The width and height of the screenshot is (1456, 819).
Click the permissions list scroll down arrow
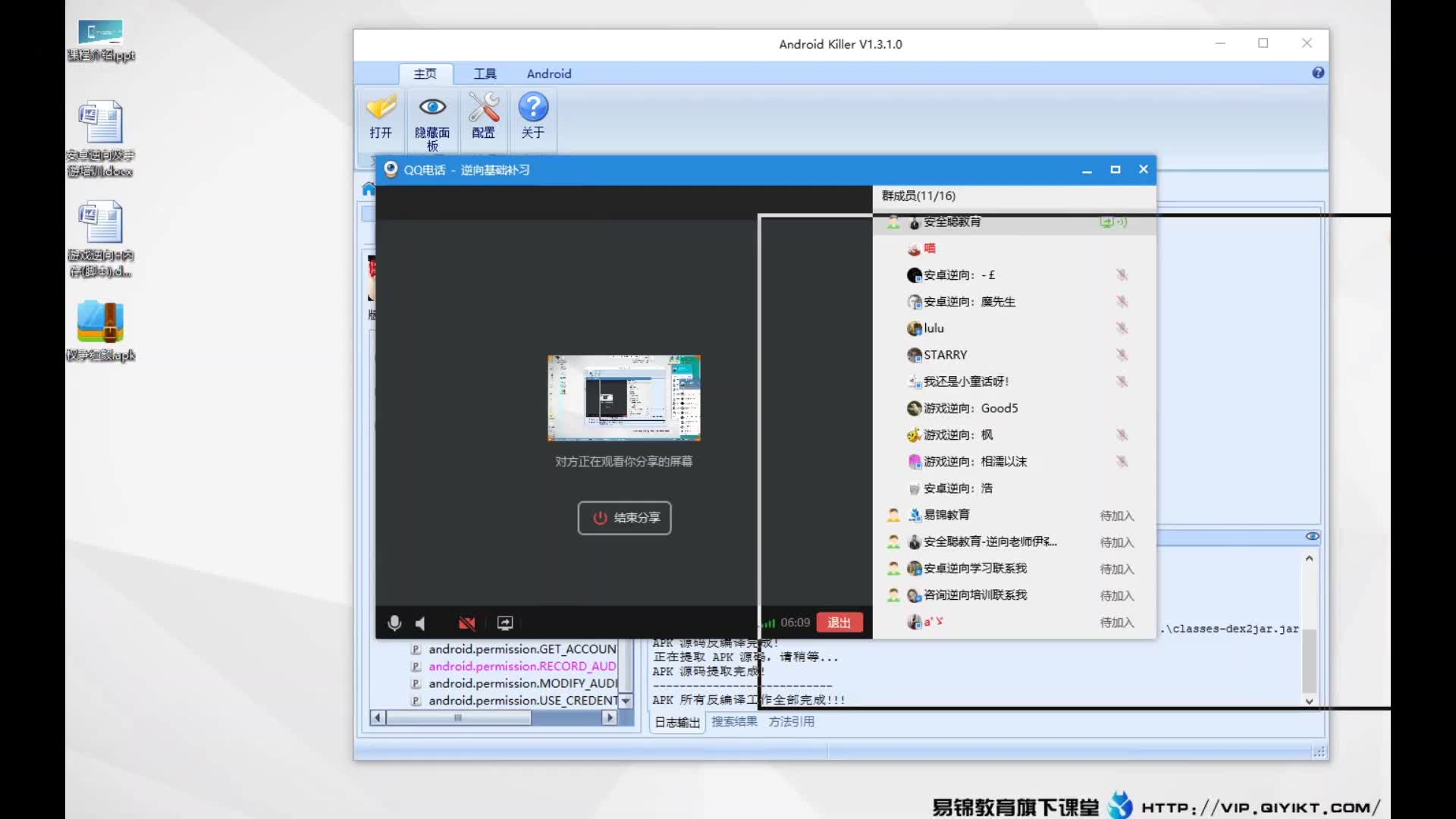[x=626, y=701]
